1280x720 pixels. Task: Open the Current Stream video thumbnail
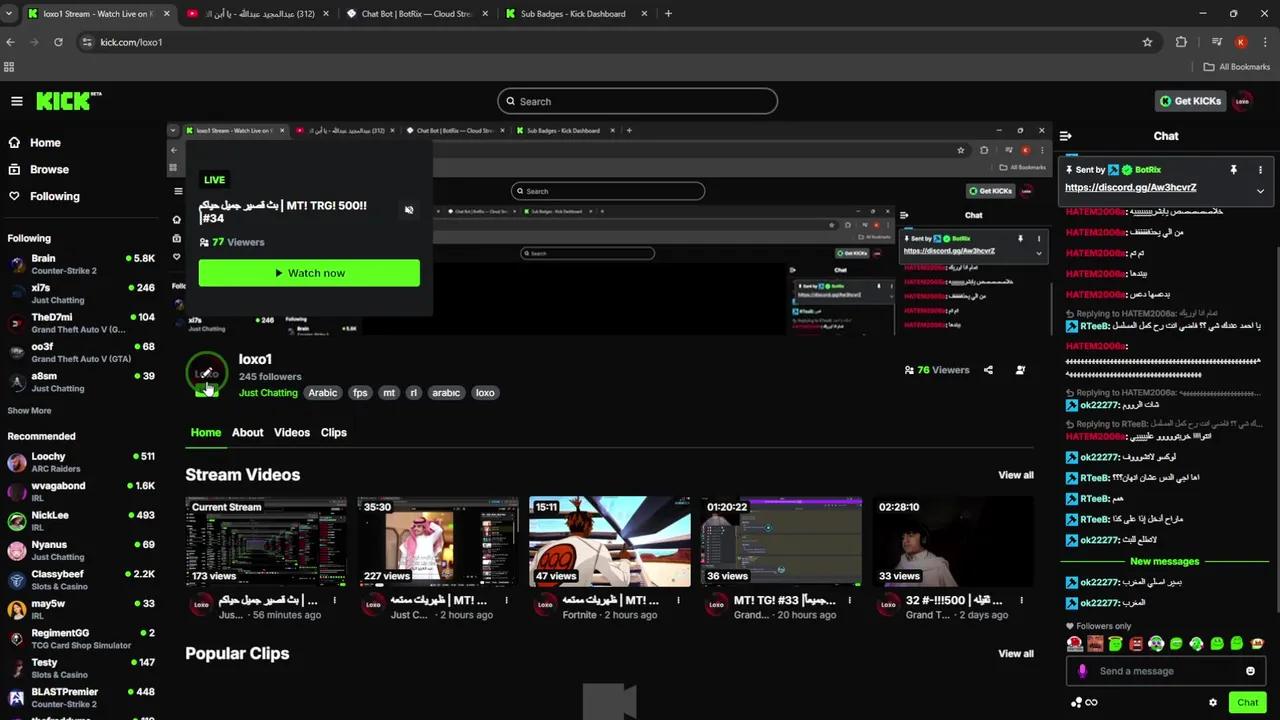[x=266, y=541]
